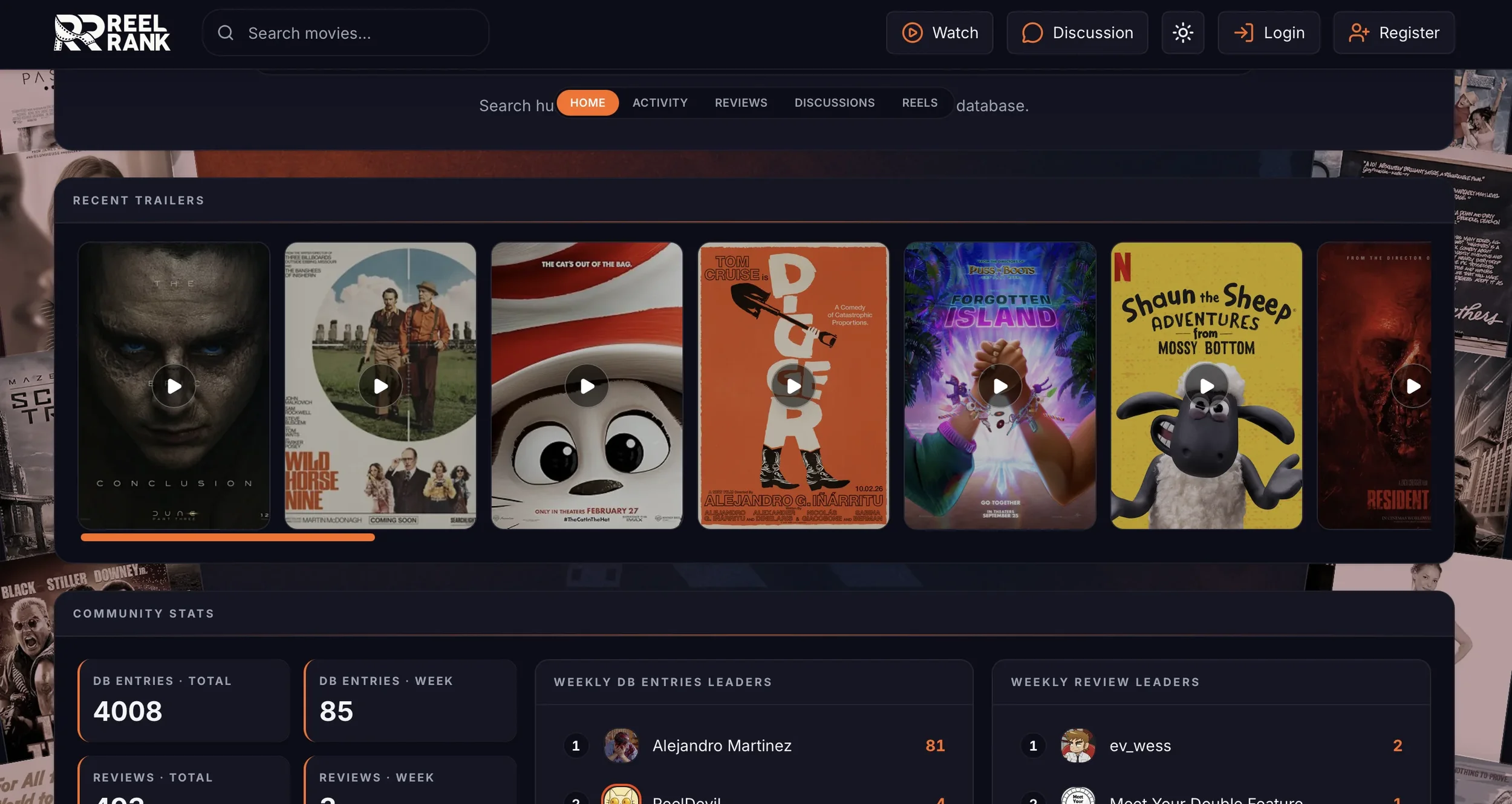Screen dimensions: 1512x804
Task: Open ev_wess profile name
Action: tap(1140, 746)
